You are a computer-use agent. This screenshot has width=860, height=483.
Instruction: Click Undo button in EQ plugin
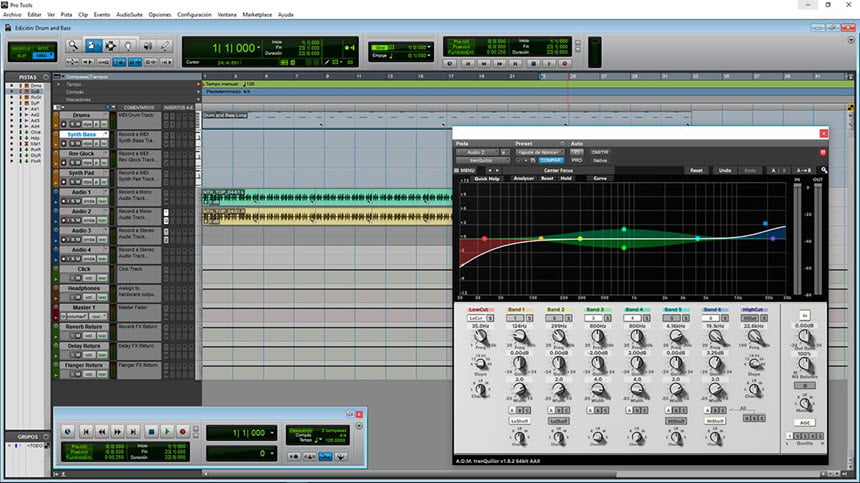pos(725,171)
